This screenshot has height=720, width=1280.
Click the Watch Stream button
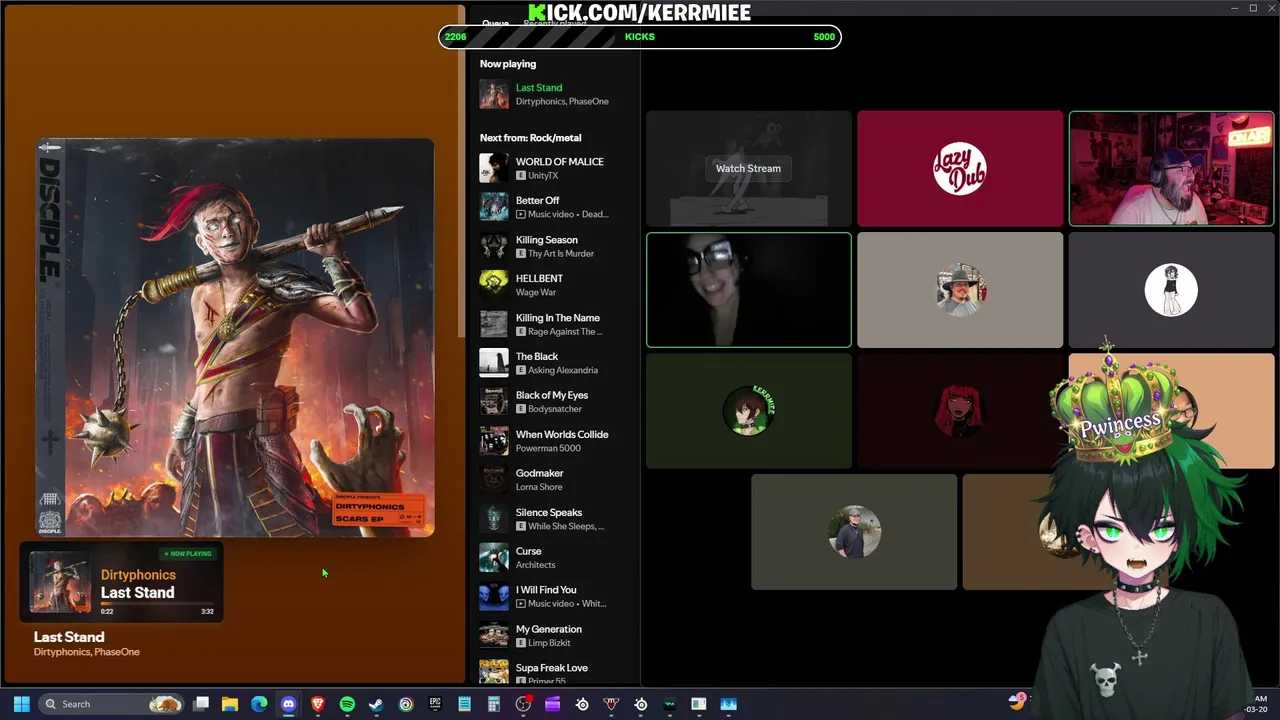pyautogui.click(x=748, y=168)
